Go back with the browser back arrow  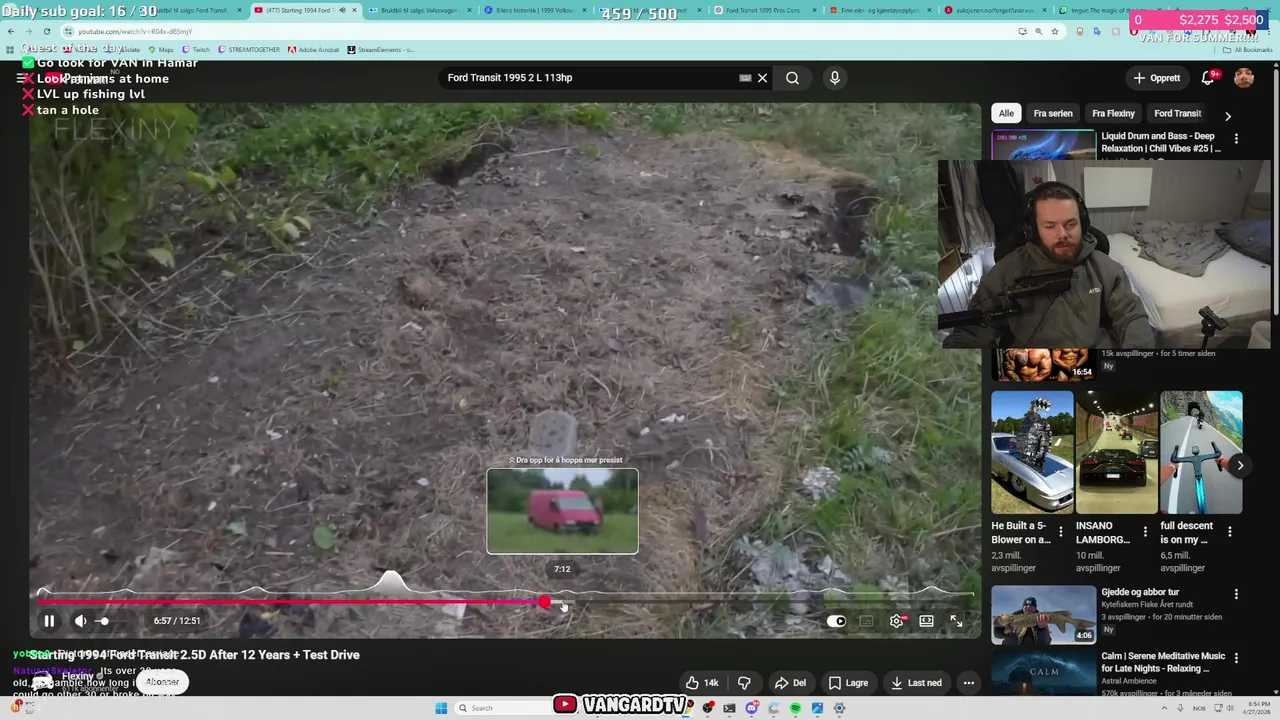coord(11,31)
